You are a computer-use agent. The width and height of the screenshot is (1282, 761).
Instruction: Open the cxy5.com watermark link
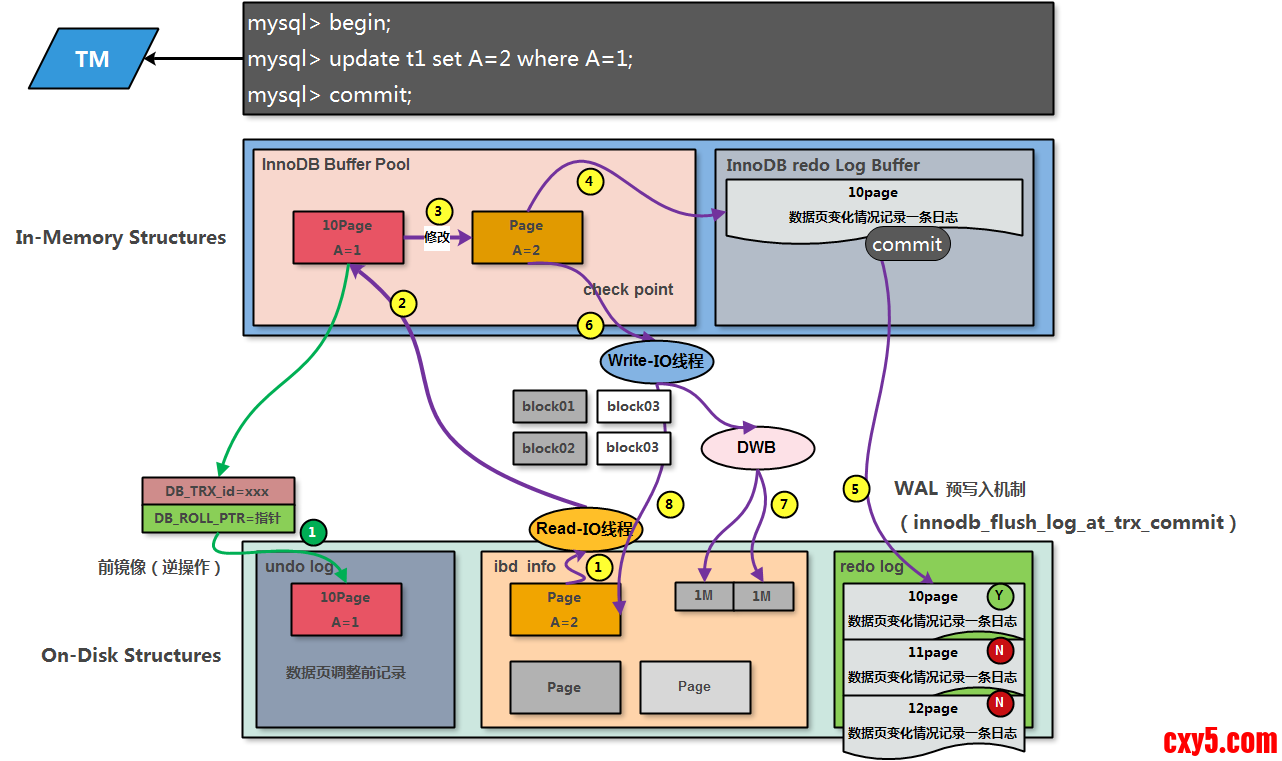coord(1220,741)
